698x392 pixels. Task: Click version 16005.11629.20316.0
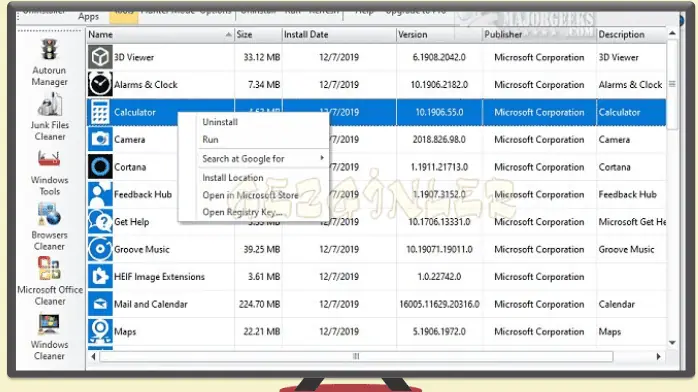pos(439,304)
